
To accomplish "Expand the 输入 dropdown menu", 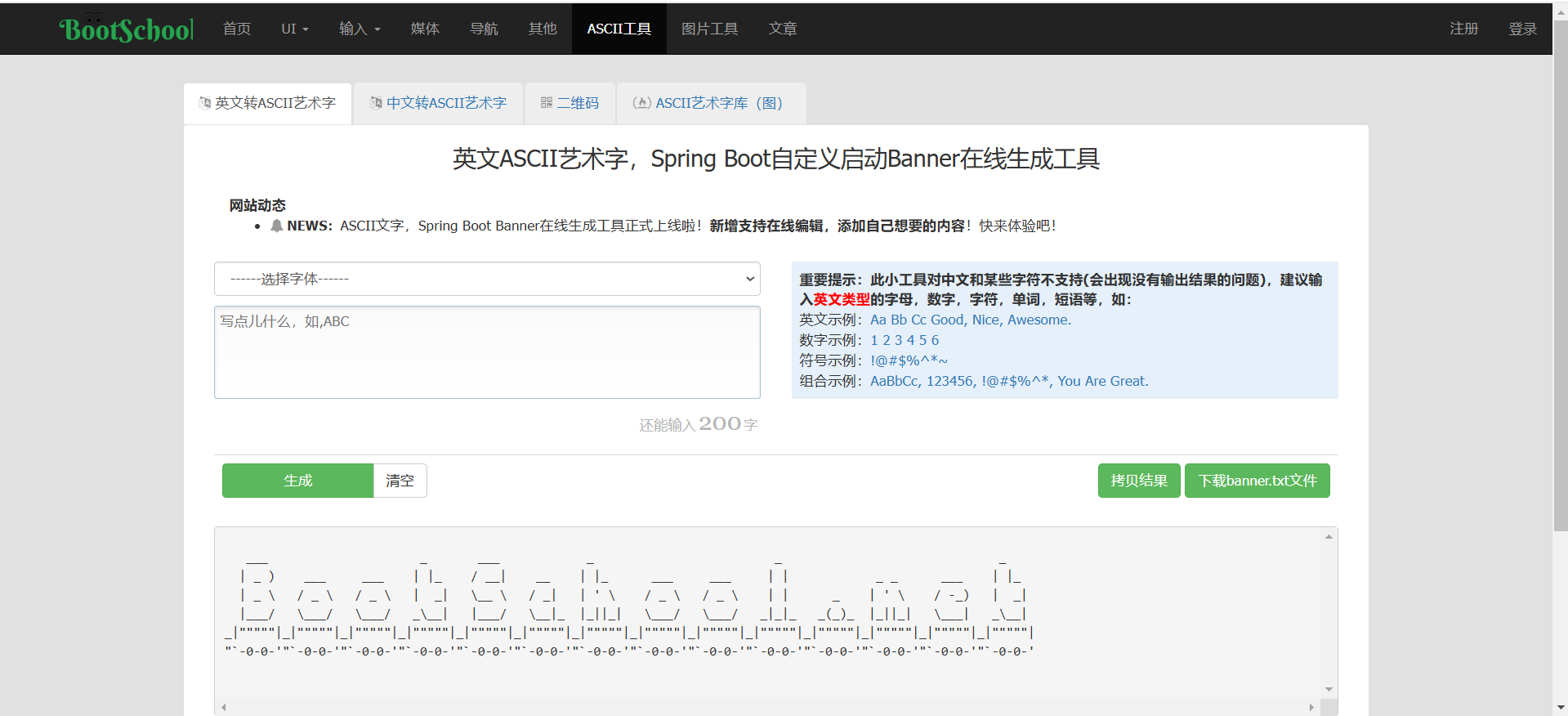I will [360, 29].
